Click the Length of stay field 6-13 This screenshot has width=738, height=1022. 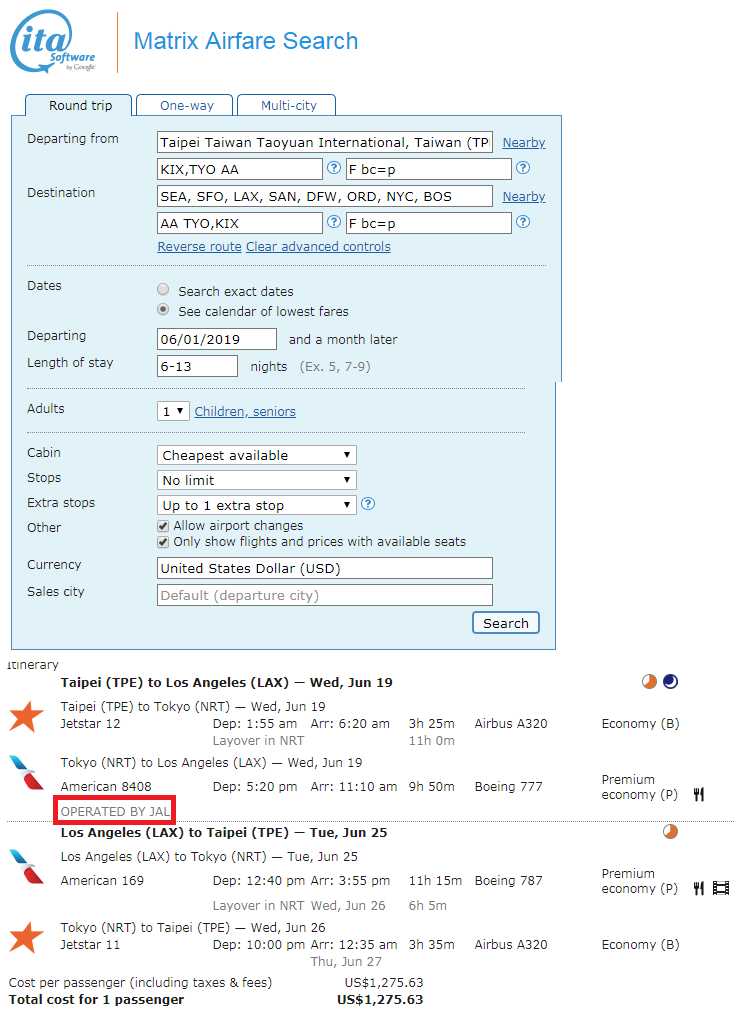(198, 366)
